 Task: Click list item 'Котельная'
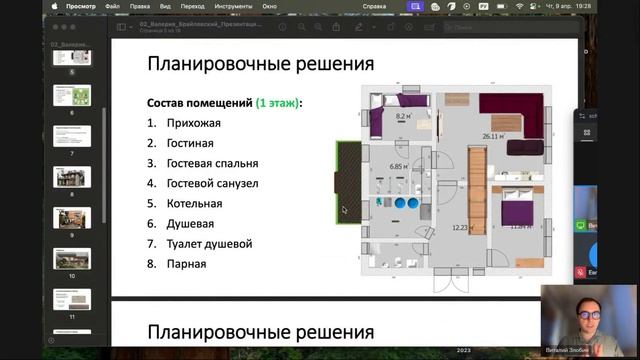pyautogui.click(x=194, y=204)
